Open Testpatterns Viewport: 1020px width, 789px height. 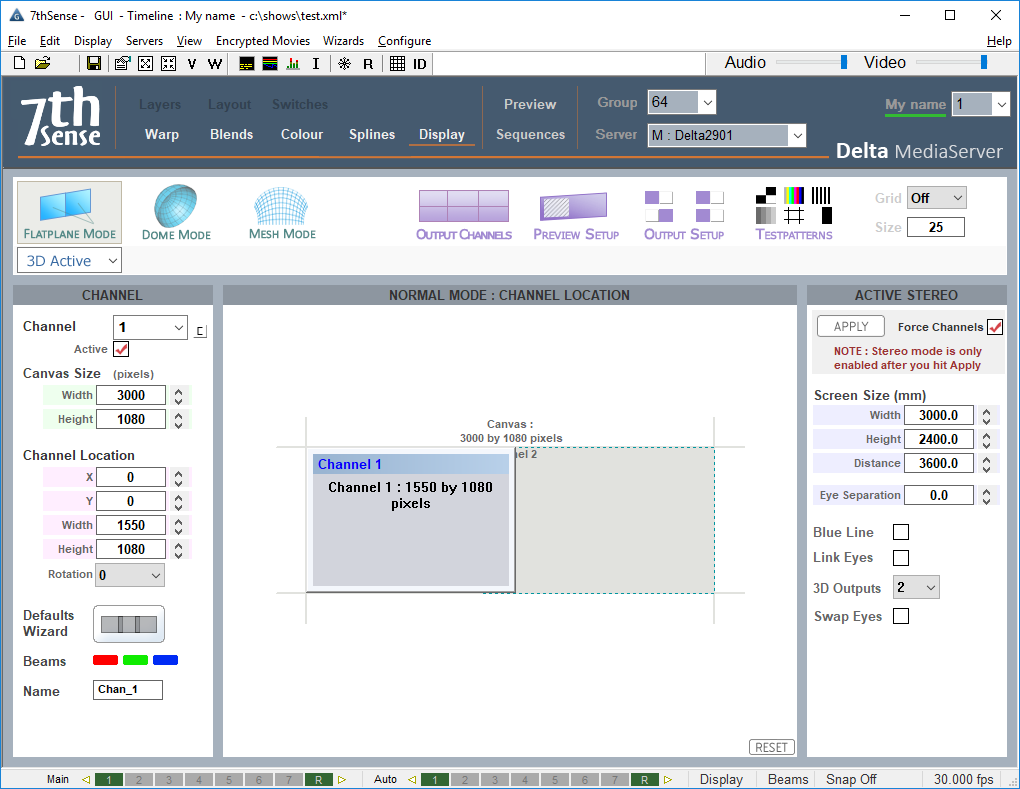(794, 215)
